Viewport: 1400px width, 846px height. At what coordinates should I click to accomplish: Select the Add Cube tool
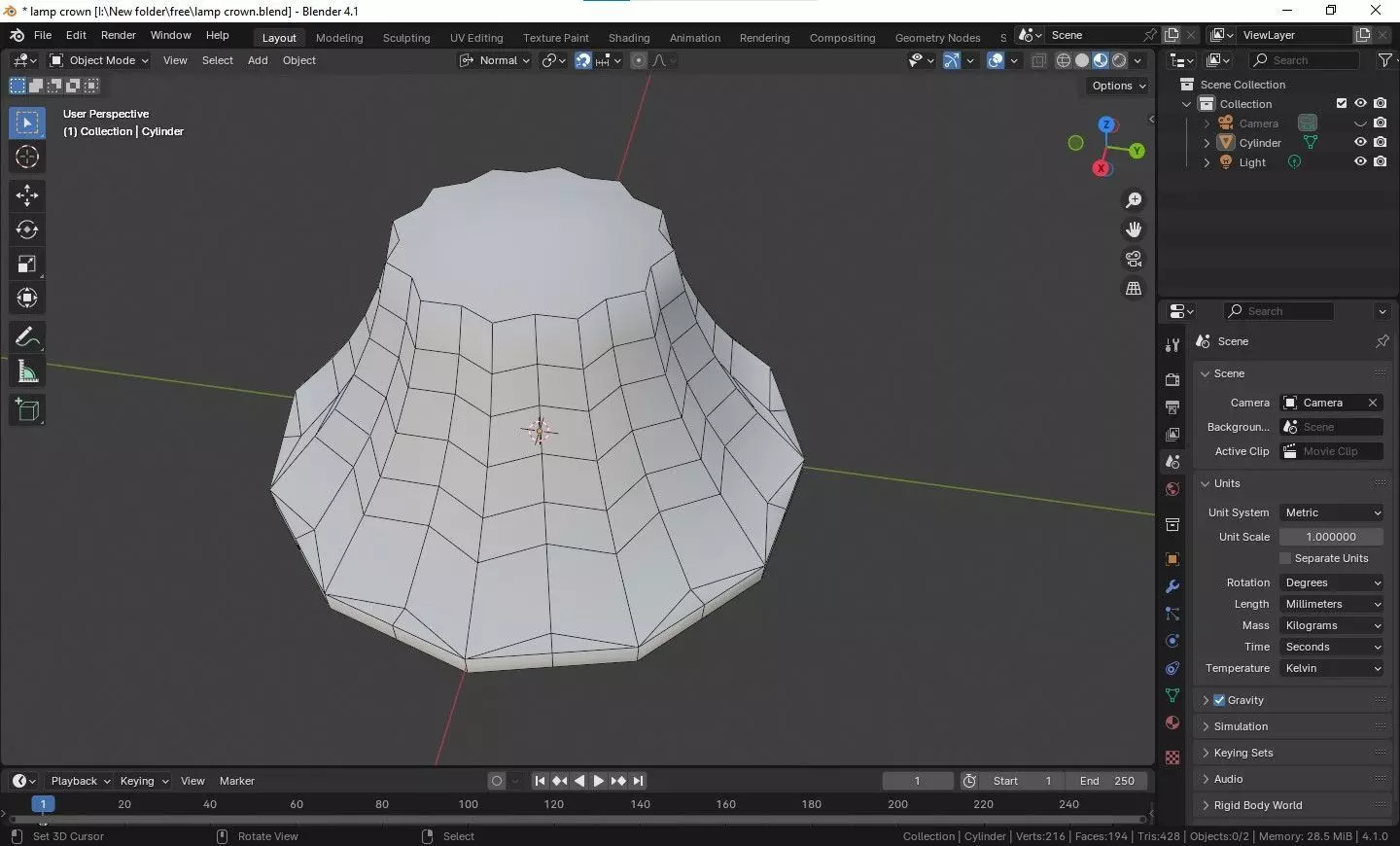(27, 410)
